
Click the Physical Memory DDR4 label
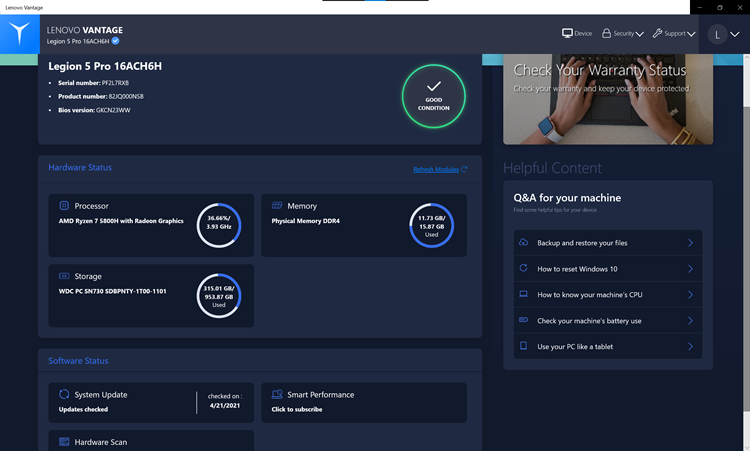(306, 221)
